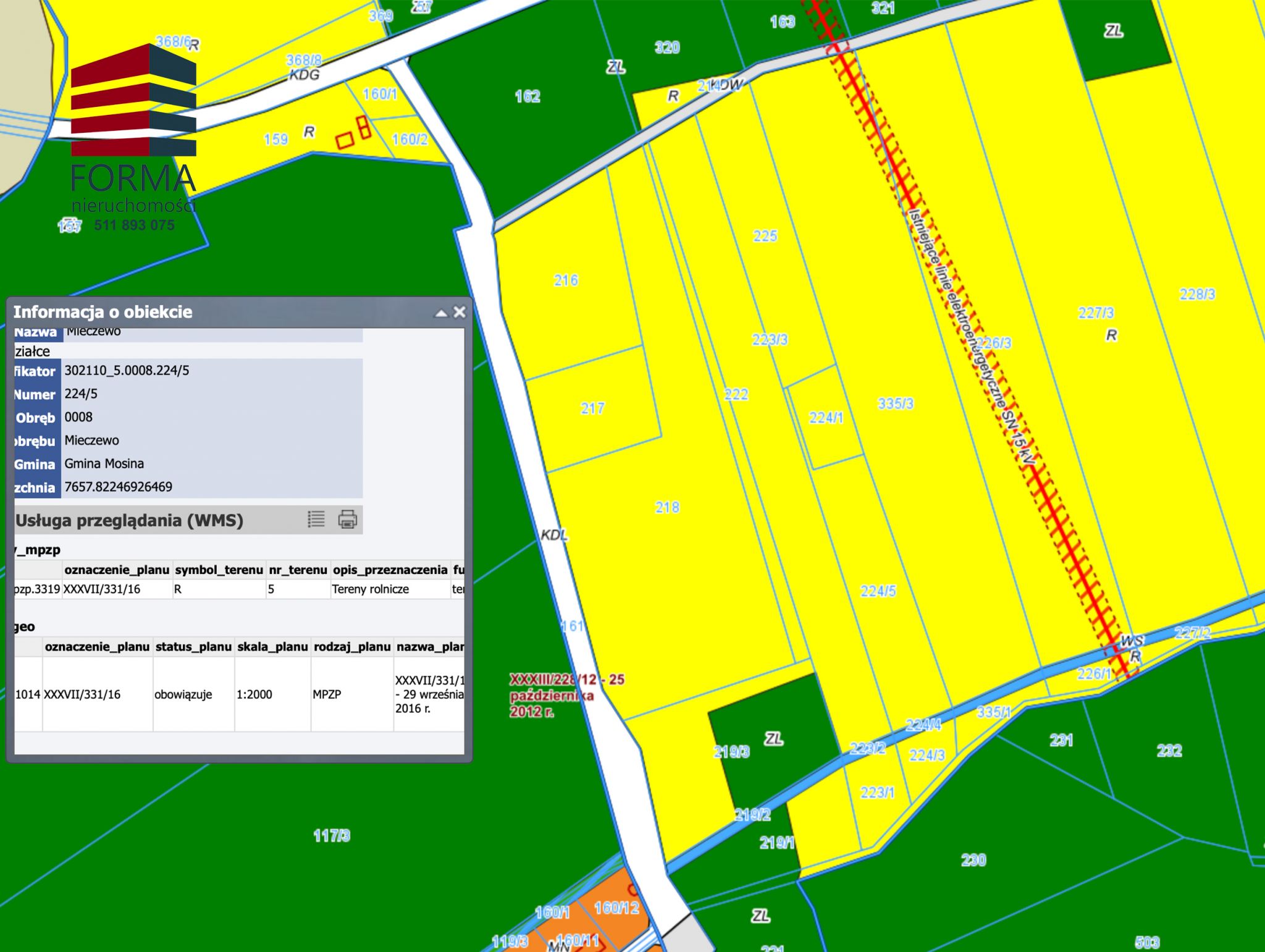
Task: Click the Tereny rolnicze table cell
Action: click(x=371, y=589)
